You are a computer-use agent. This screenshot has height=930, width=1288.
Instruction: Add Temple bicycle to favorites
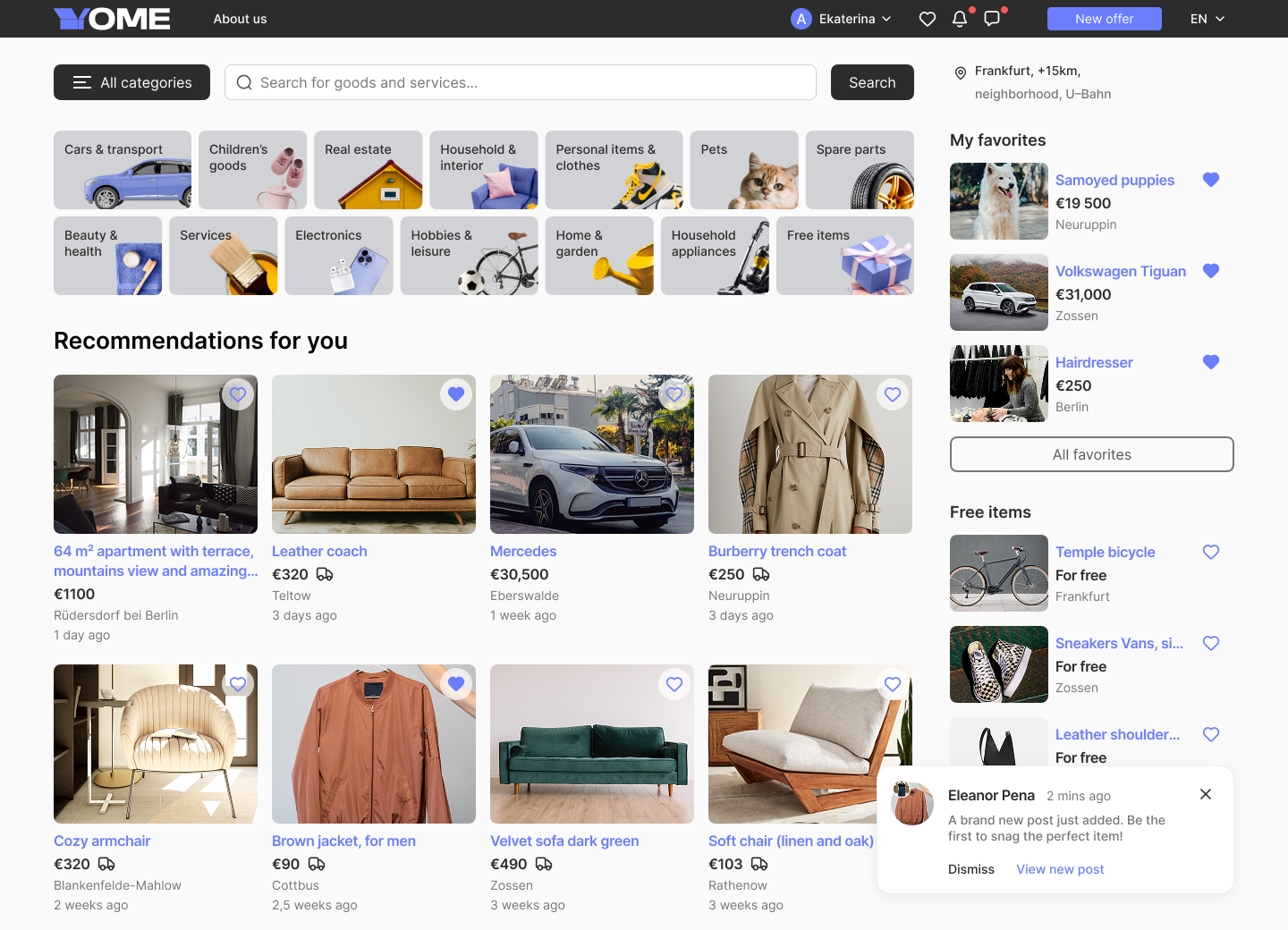(1211, 552)
